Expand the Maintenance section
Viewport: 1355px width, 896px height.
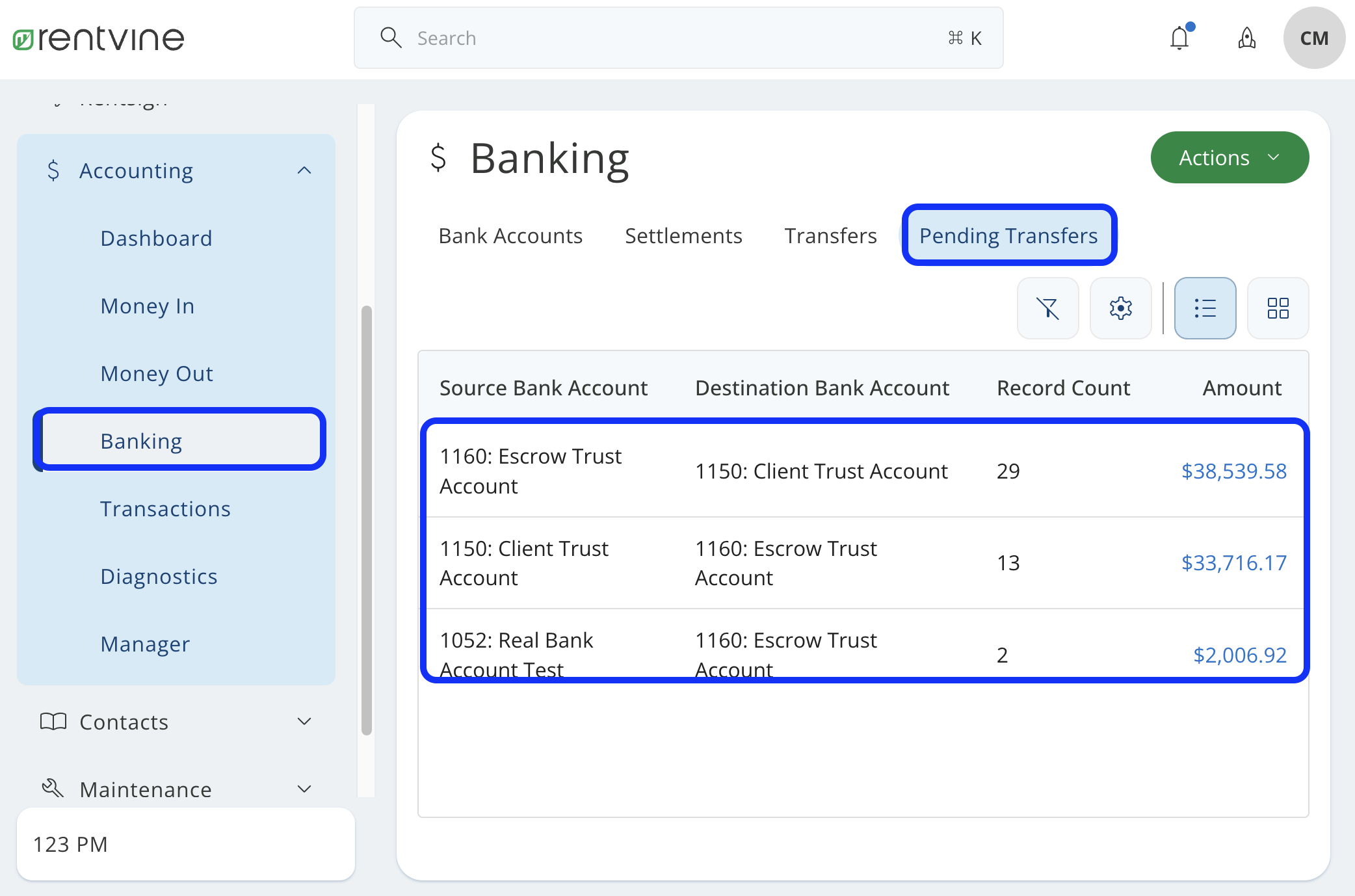coord(304,788)
